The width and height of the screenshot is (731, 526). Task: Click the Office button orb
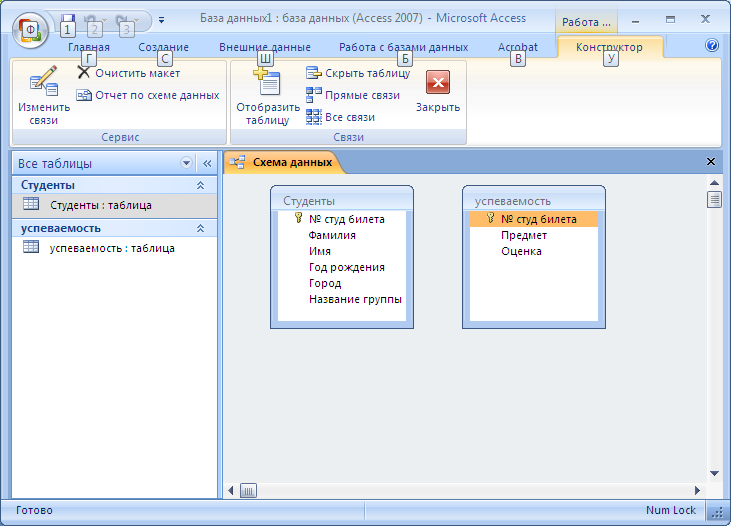click(x=30, y=30)
